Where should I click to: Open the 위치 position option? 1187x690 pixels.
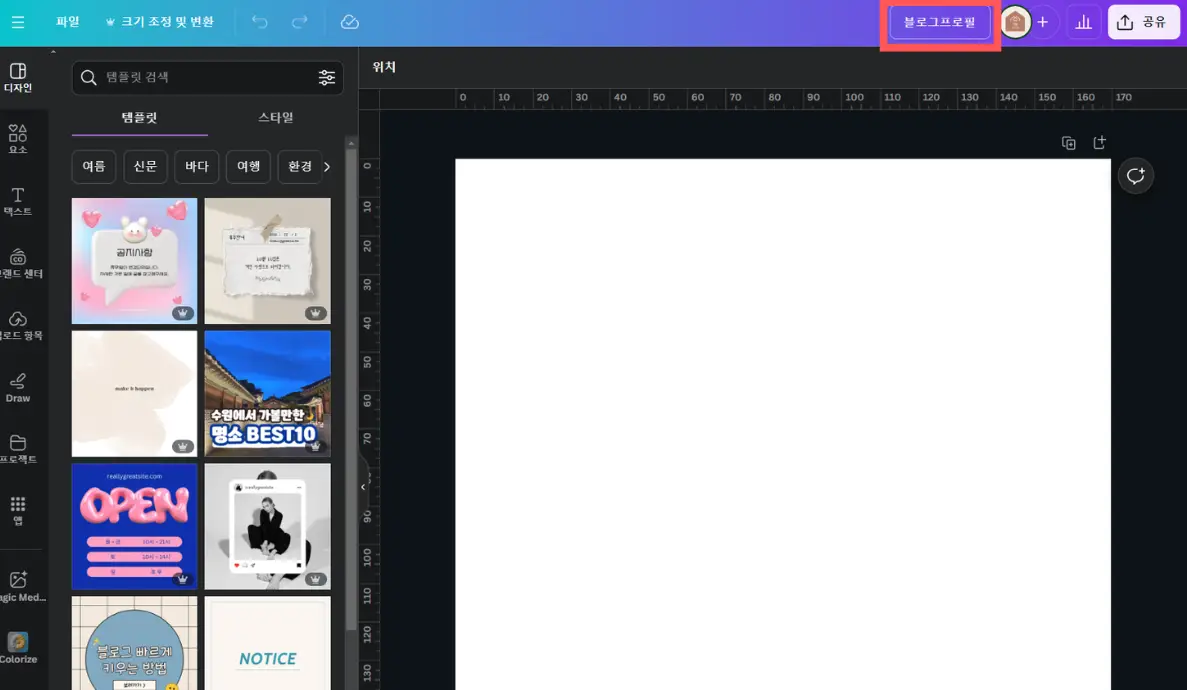(384, 67)
